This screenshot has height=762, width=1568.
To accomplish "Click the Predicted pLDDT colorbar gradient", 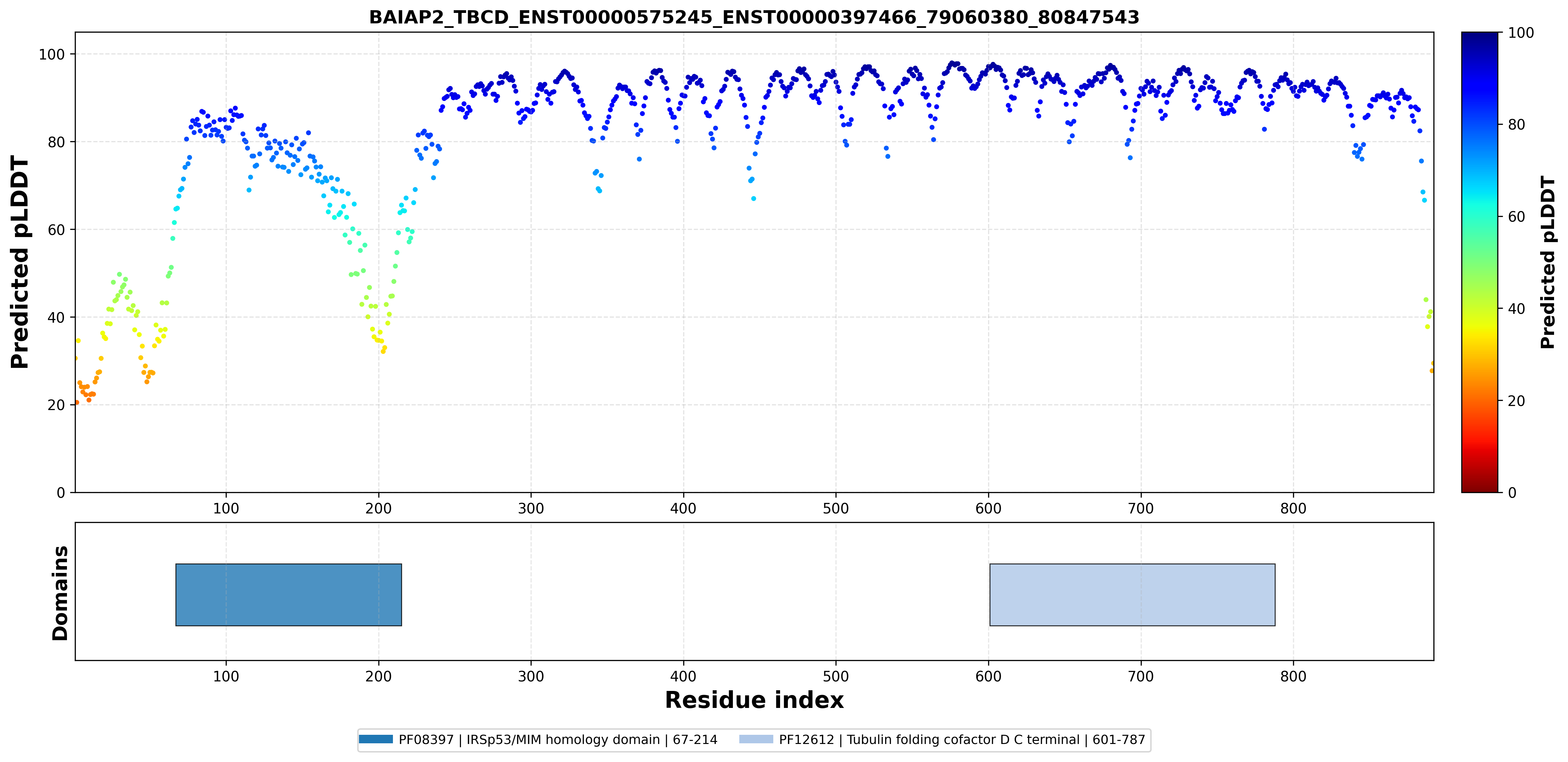I will (x=1480, y=262).
